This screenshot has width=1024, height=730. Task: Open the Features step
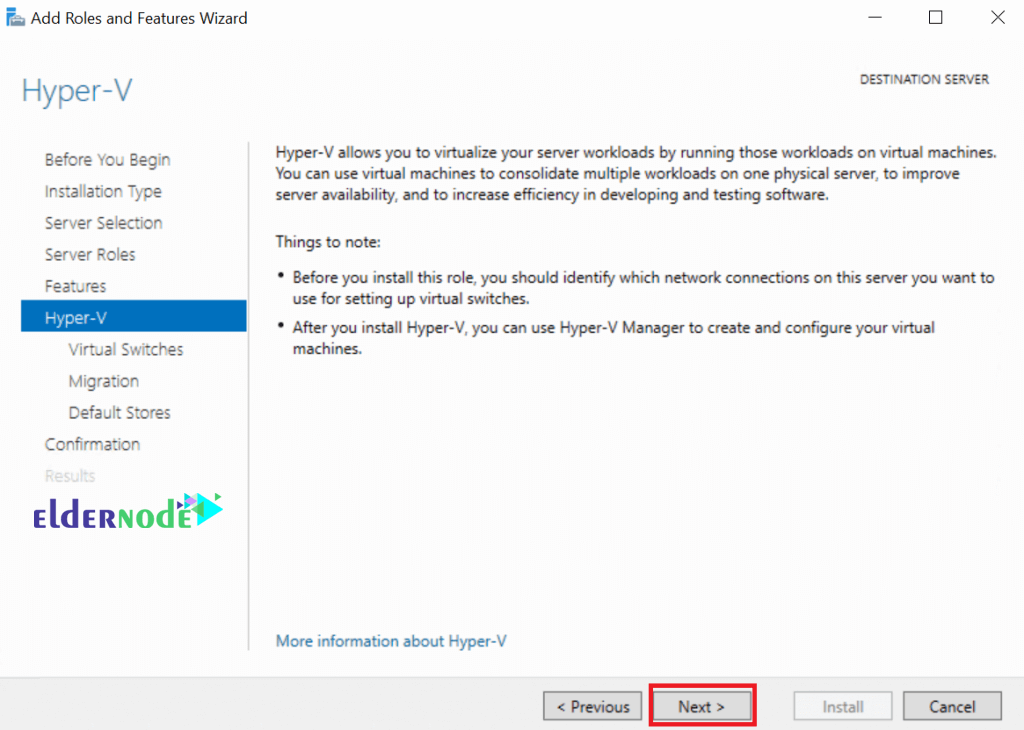click(x=75, y=286)
